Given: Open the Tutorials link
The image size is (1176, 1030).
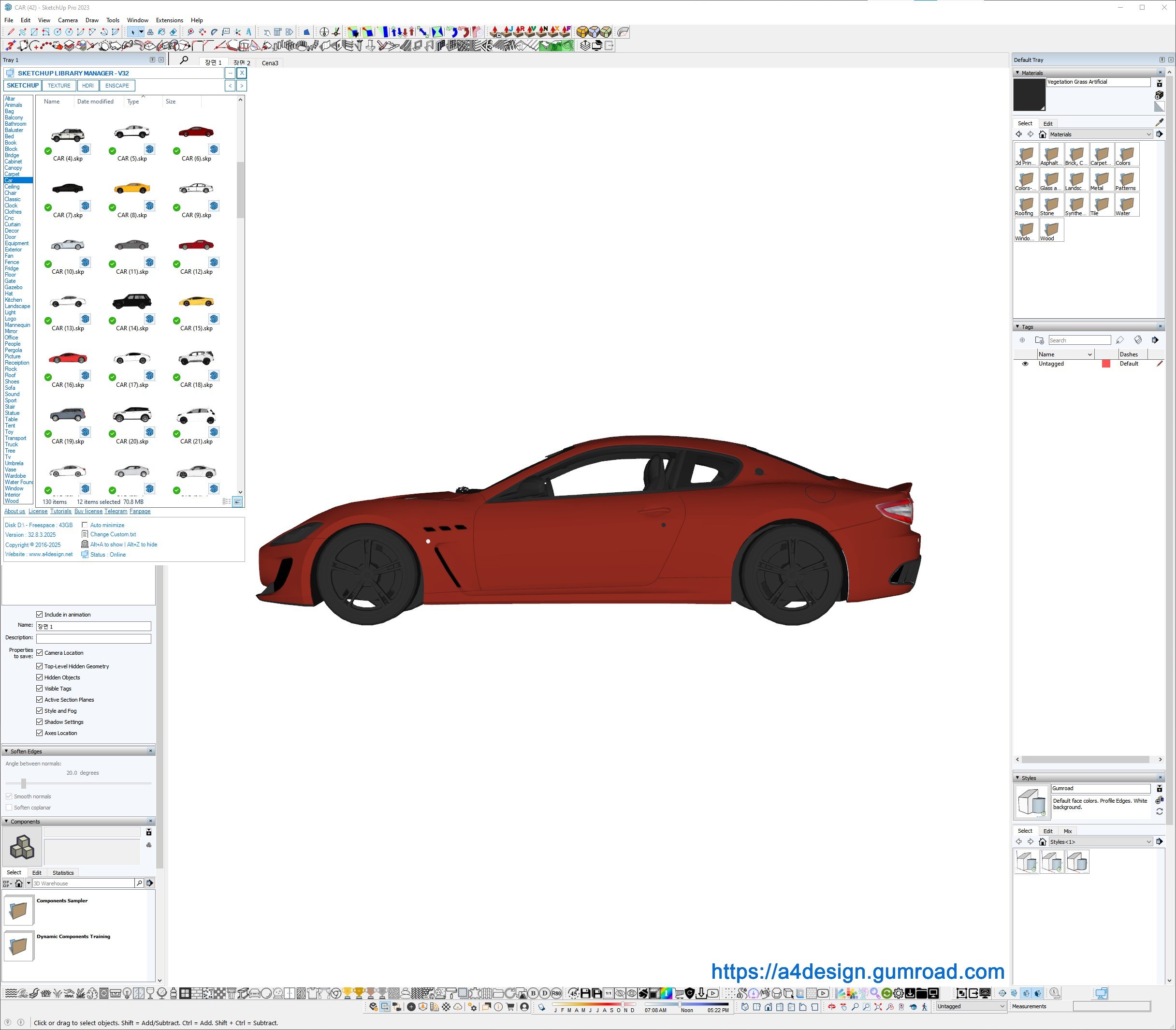Looking at the screenshot, I should [61, 512].
